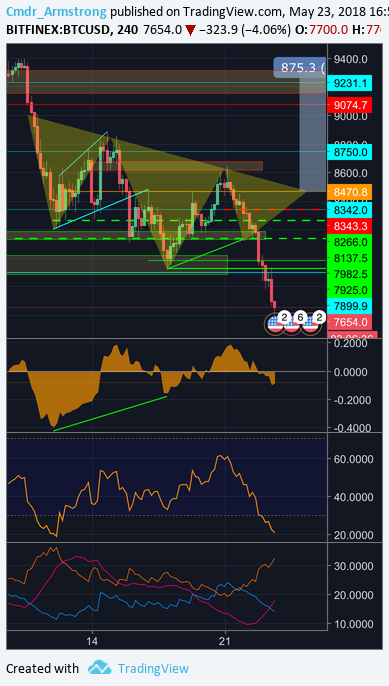Click the current price 7654.0 label

click(x=350, y=322)
